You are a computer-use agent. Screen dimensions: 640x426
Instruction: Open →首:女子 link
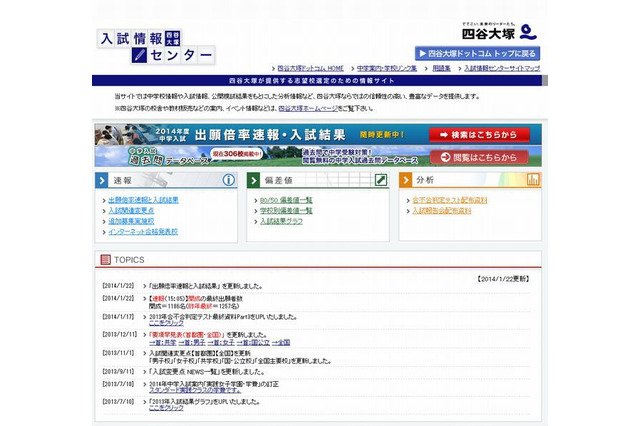pos(221,342)
